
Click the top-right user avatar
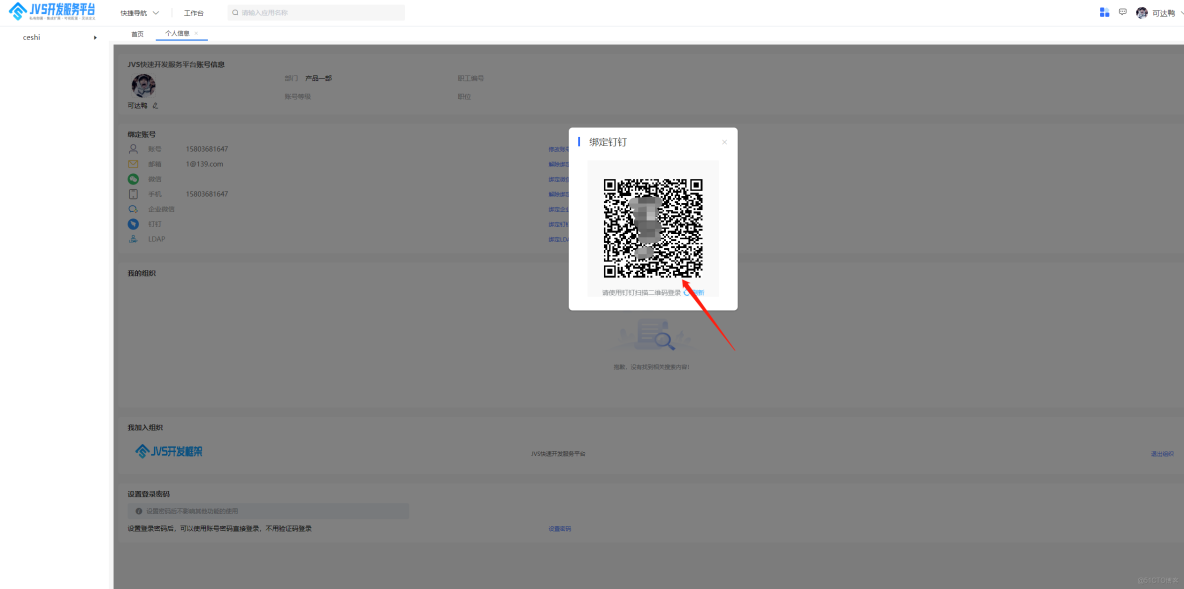1142,13
